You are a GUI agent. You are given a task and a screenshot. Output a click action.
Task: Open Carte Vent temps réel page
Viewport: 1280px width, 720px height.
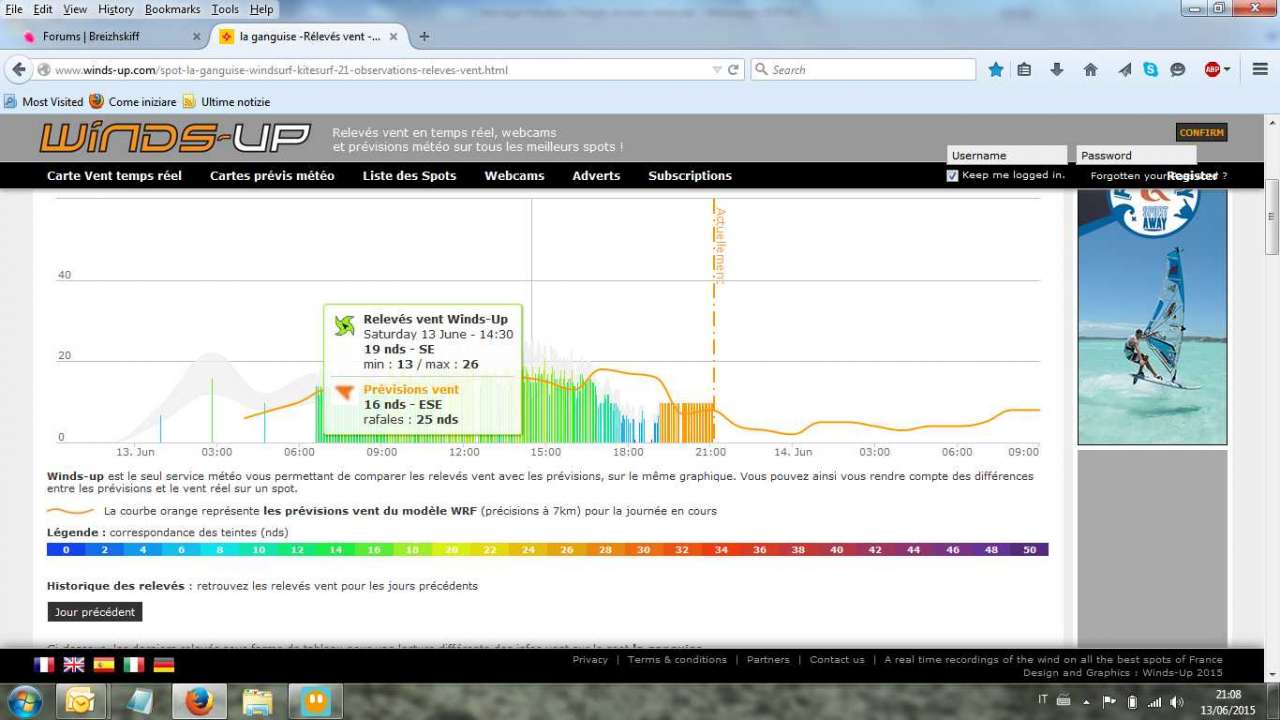point(114,176)
